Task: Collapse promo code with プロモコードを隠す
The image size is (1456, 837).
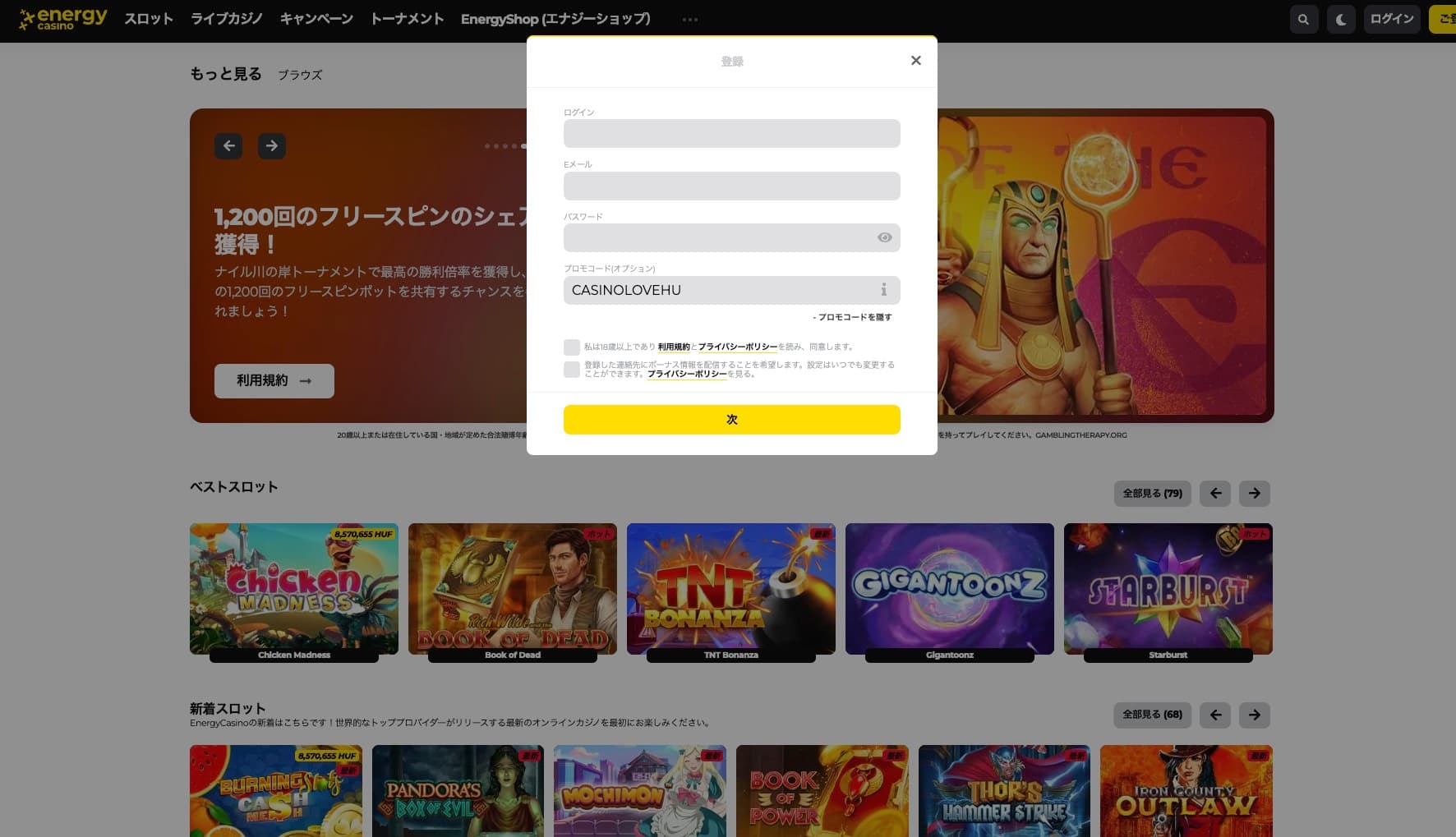Action: [x=852, y=317]
